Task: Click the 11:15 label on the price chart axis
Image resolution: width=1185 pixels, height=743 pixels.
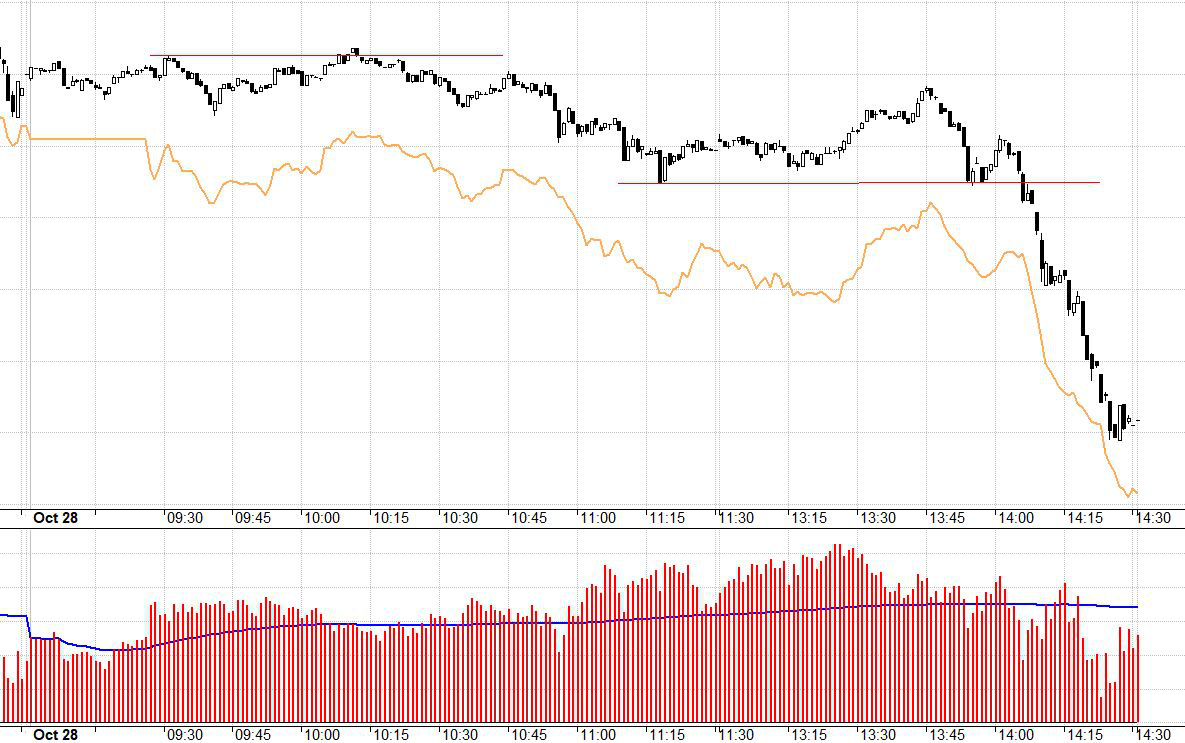Action: 667,518
